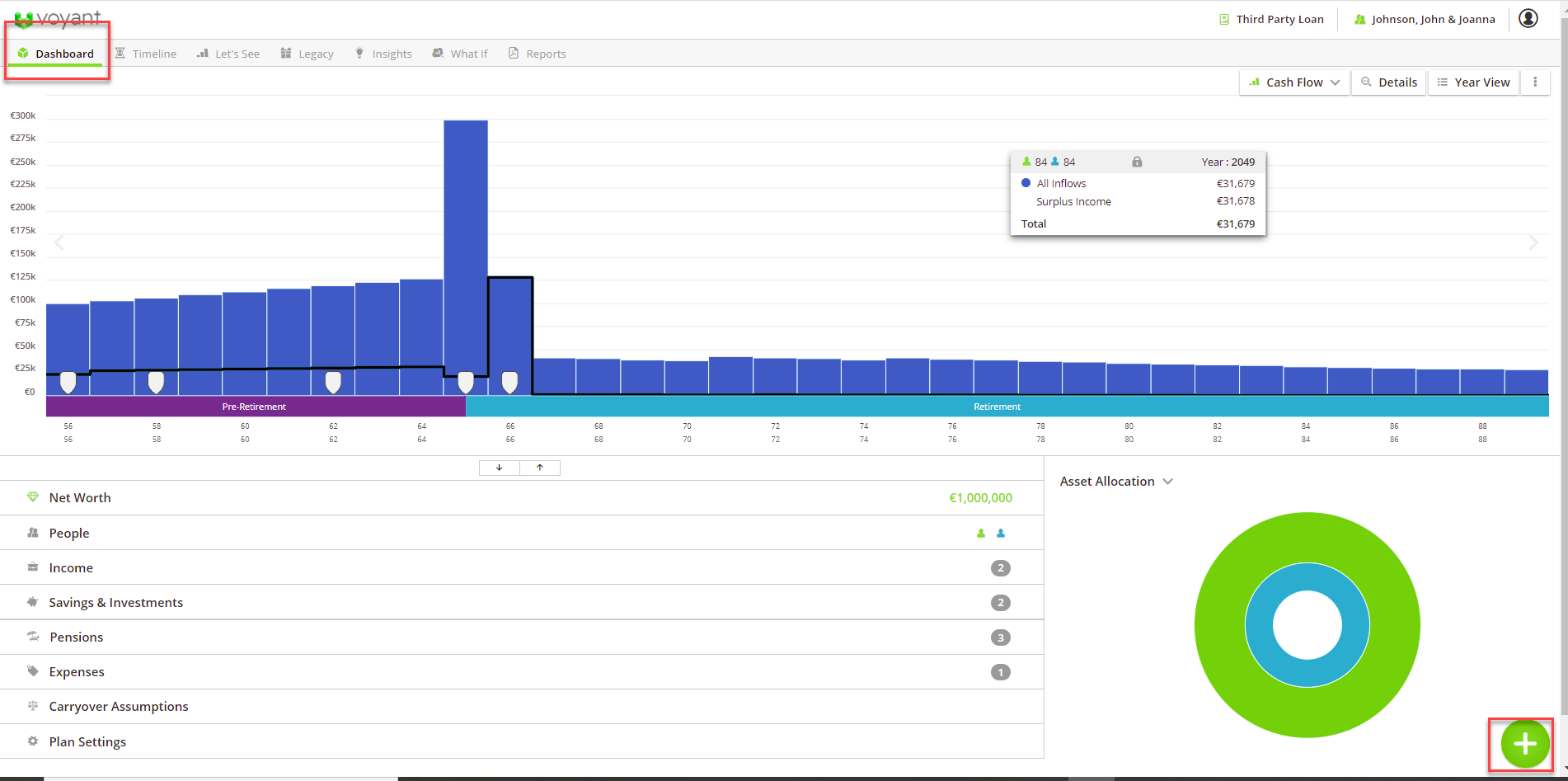Click the Plan Settings gear icon
Viewport: 1568px width, 781px height.
[33, 741]
